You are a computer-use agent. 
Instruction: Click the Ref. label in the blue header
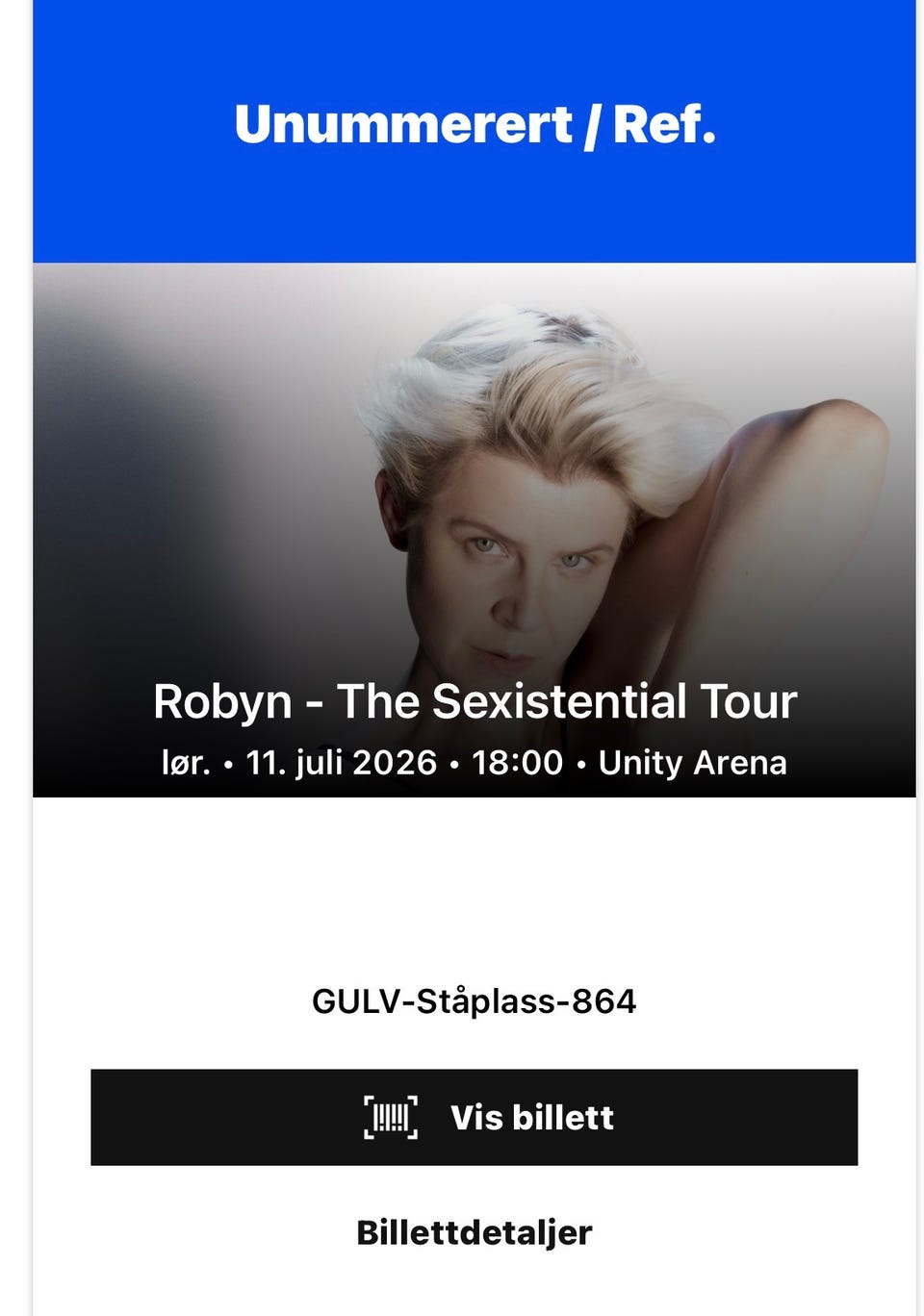[664, 124]
